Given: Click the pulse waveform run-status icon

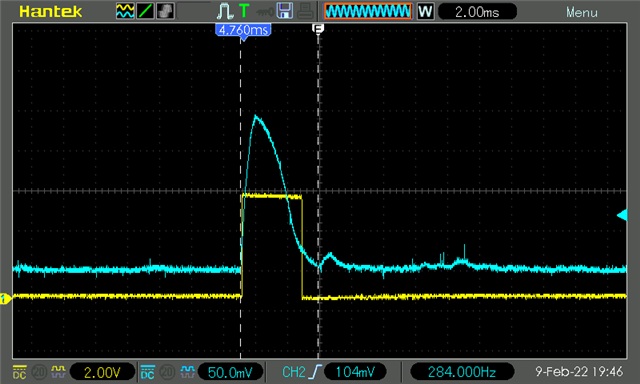Looking at the screenshot, I should click(224, 11).
